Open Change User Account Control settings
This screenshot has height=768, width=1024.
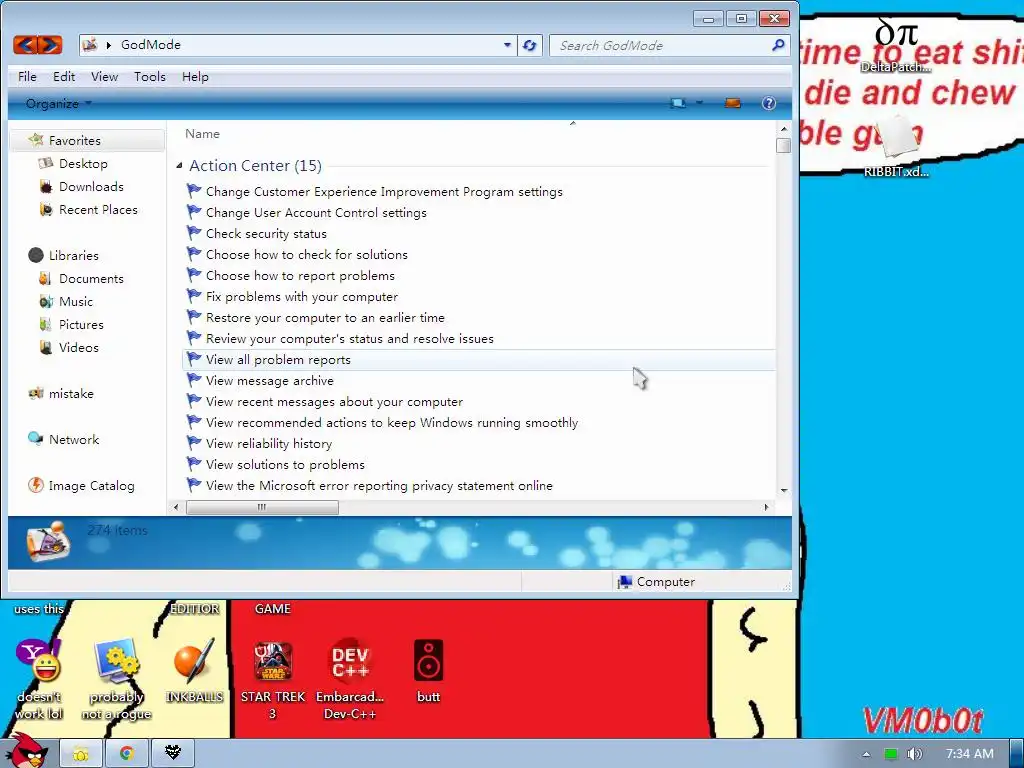[x=316, y=212]
